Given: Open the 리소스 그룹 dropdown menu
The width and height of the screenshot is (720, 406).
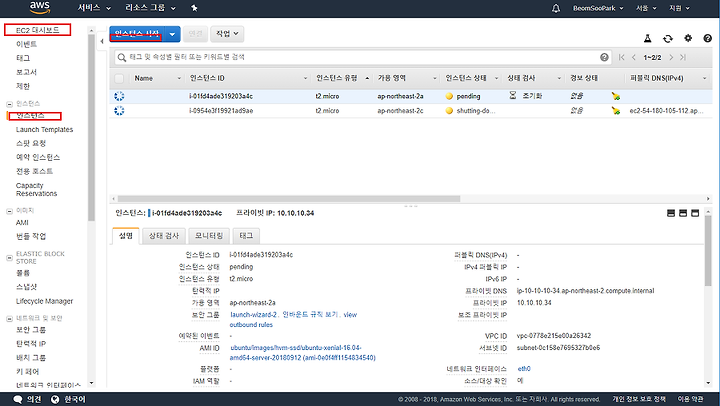Looking at the screenshot, I should 151,8.
